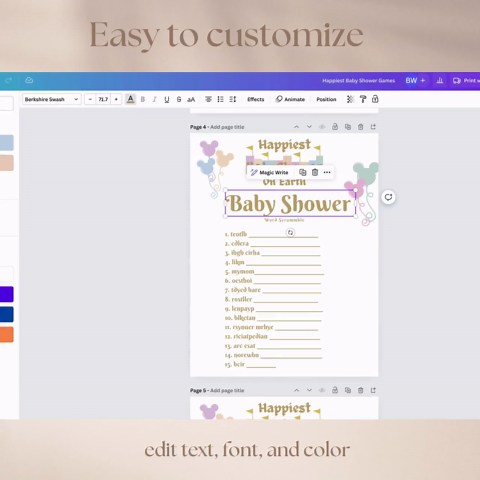Pick the light blue color swatch
The image size is (480, 480).
click(x=7, y=143)
